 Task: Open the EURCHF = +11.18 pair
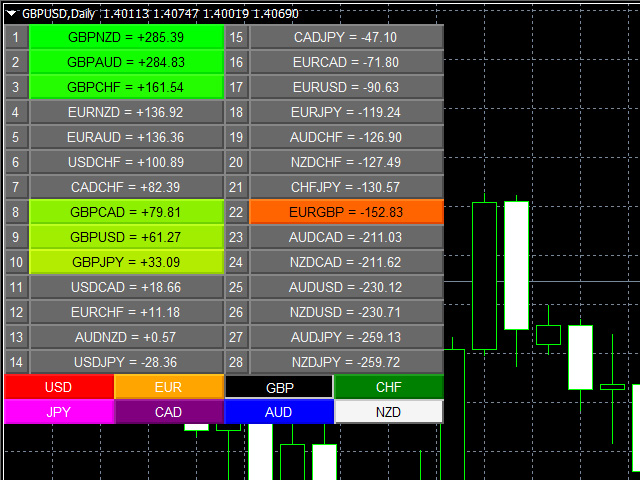tap(127, 312)
